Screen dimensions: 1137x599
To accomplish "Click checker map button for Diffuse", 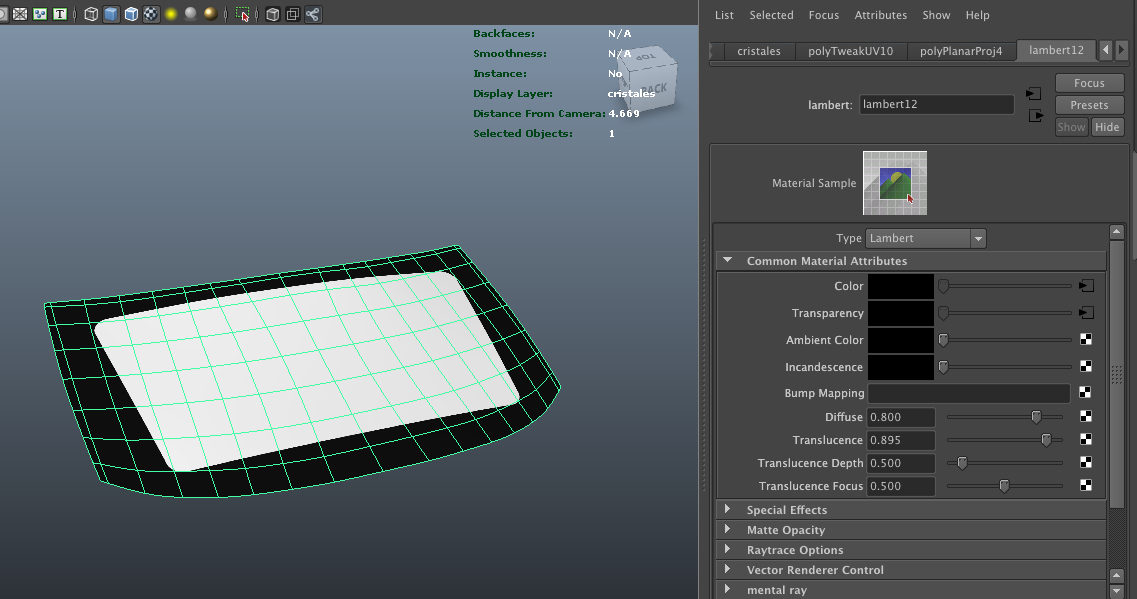I will (1086, 417).
